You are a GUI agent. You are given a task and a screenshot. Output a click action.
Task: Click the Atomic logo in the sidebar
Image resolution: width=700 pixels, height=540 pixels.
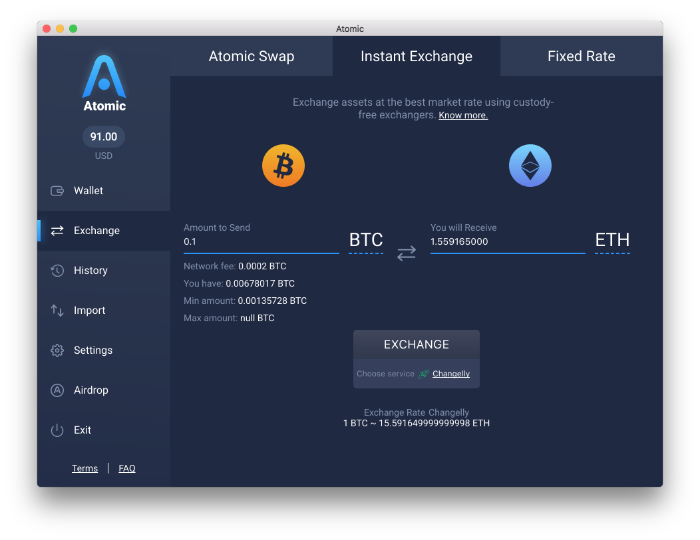[x=104, y=83]
